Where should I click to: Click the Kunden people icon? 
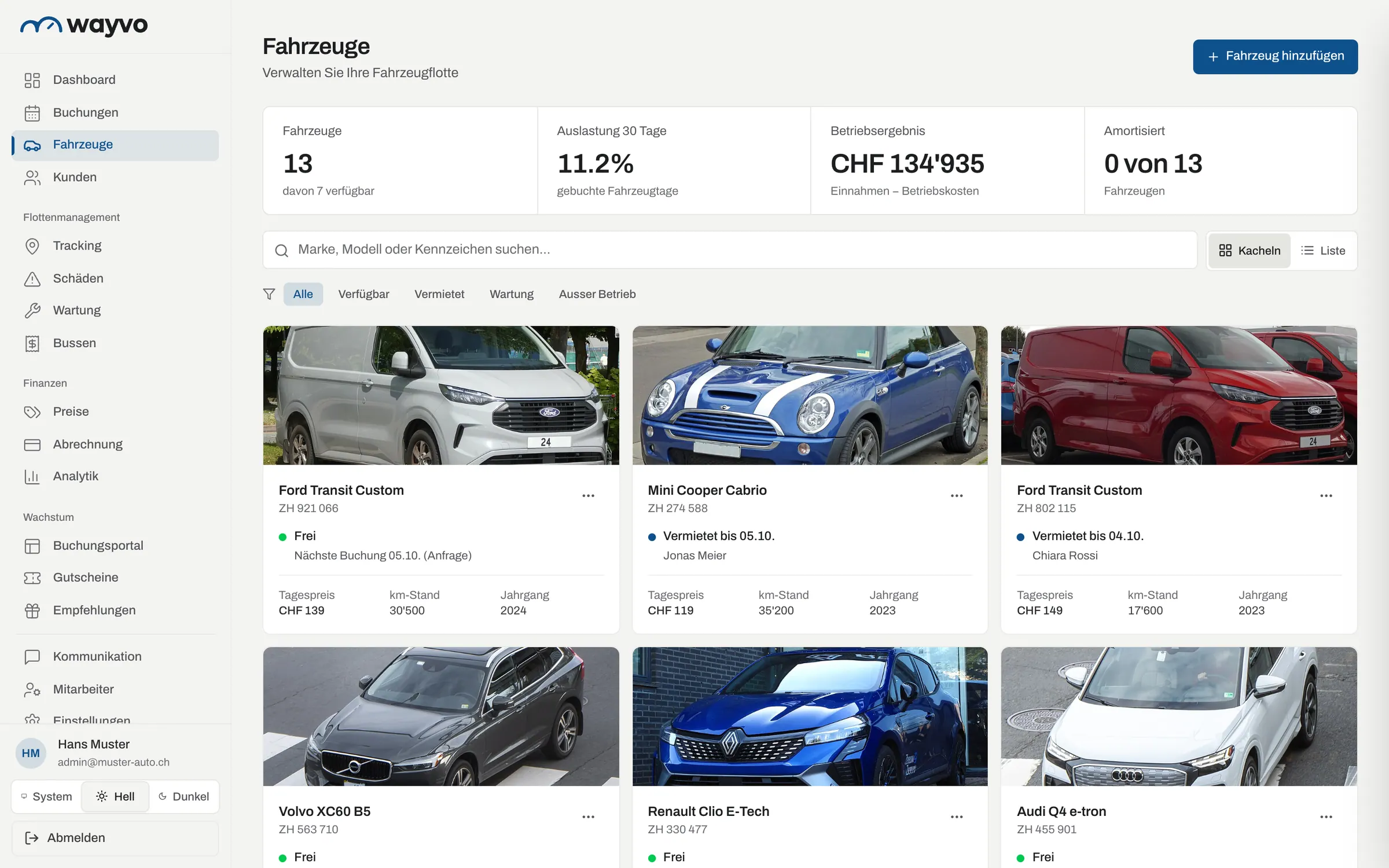[32, 178]
